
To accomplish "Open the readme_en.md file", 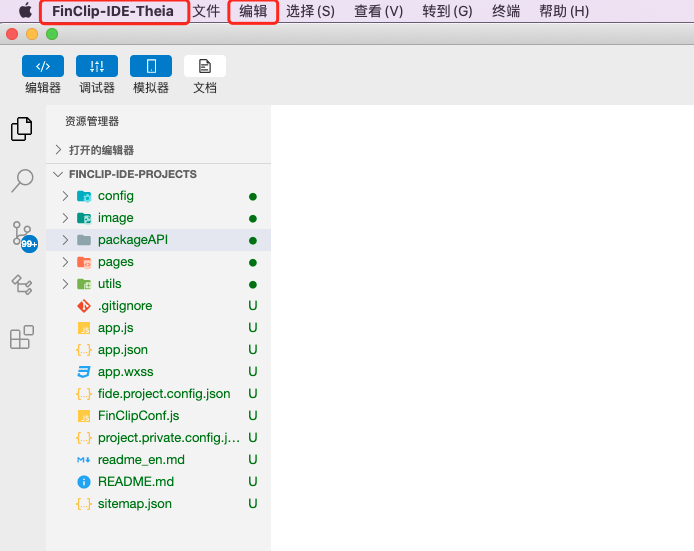I will [x=141, y=460].
